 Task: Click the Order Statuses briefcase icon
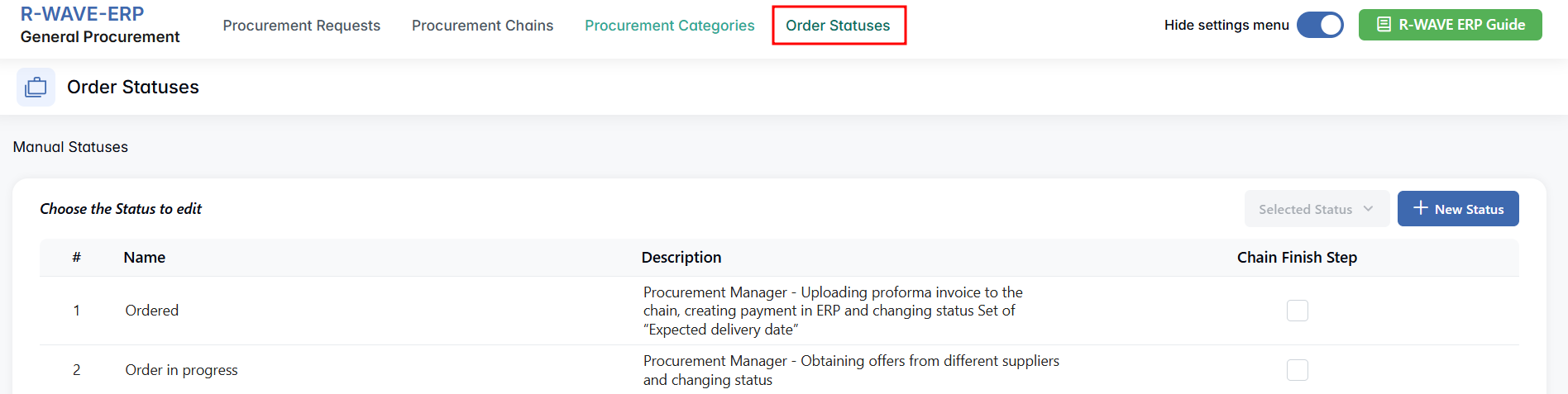pos(36,87)
